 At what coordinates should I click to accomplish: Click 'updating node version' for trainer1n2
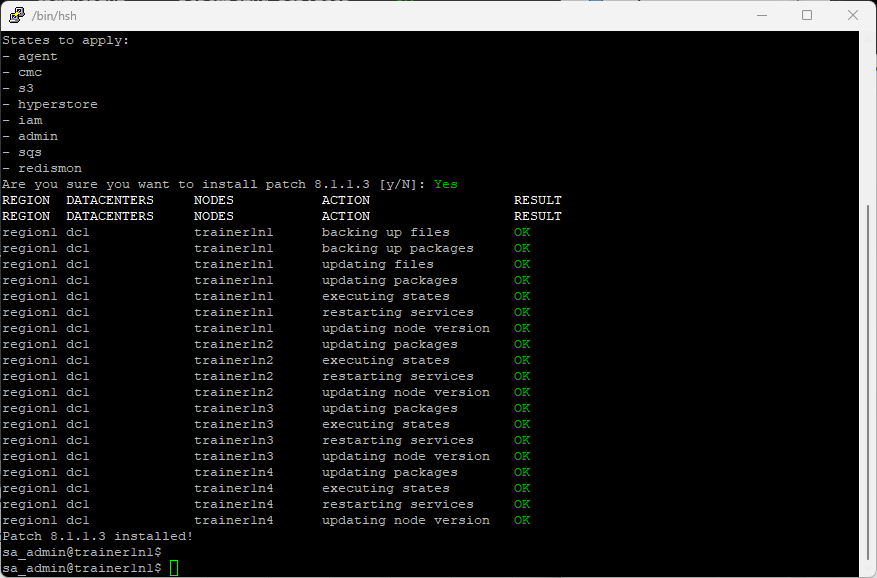[406, 392]
